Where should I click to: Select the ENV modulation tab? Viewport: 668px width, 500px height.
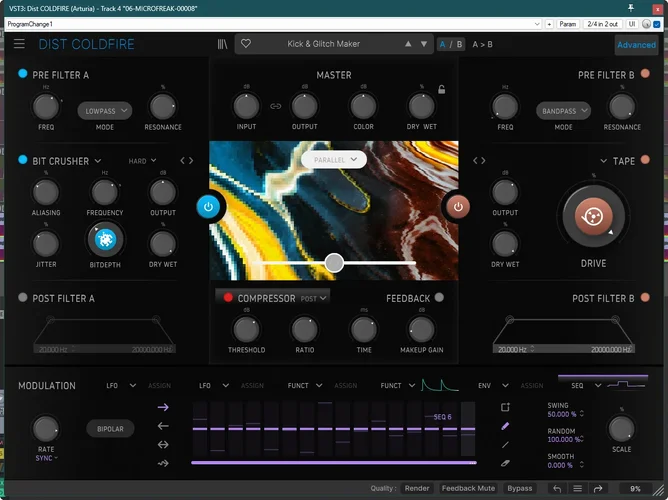(484, 385)
